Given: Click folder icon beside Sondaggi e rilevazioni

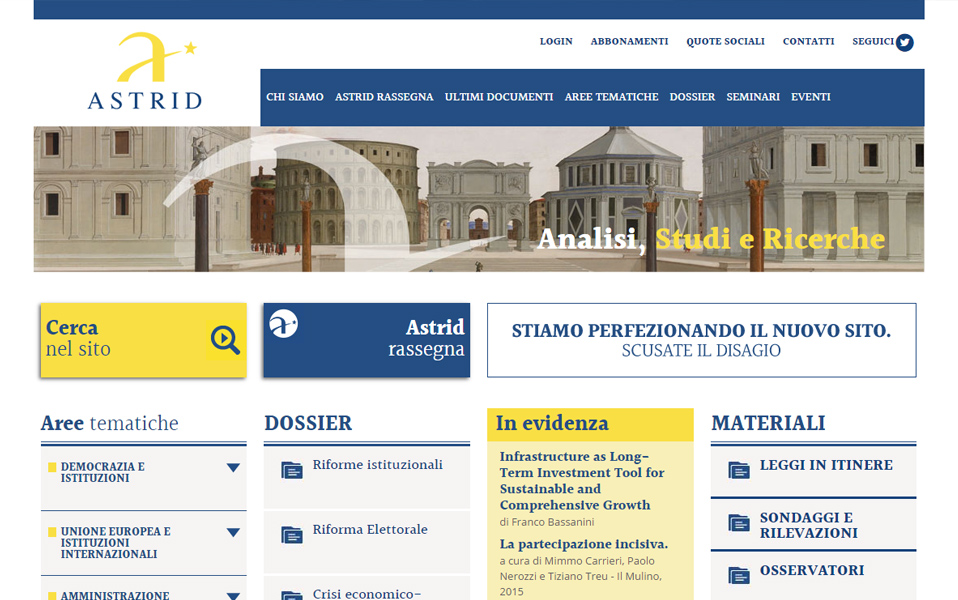Looking at the screenshot, I should pos(739,523).
